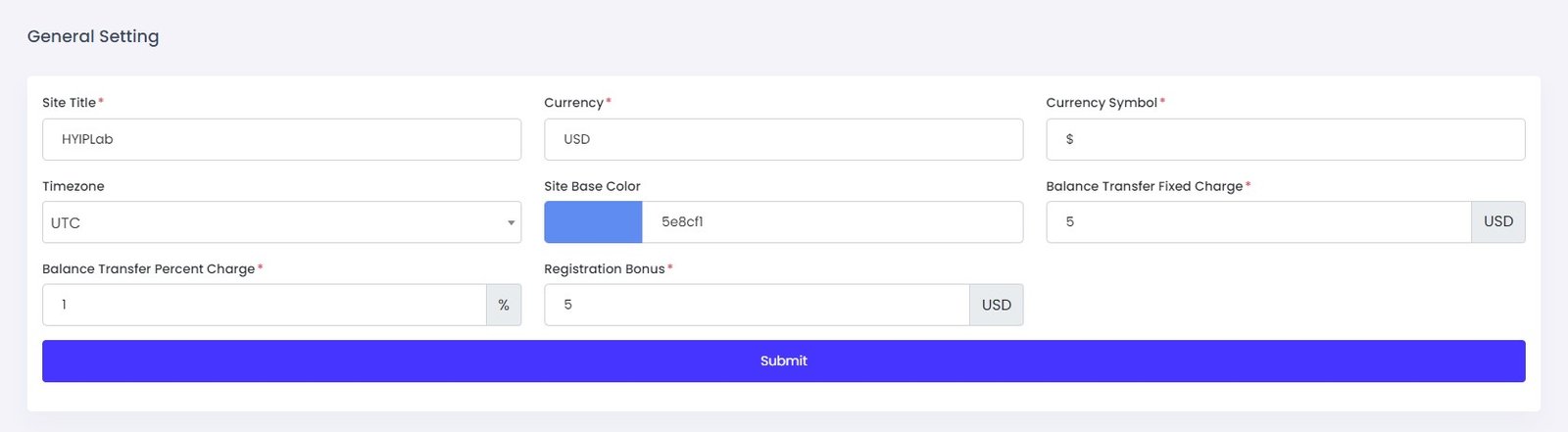The image size is (1568, 432).
Task: Focus the Balance Transfer Fixed Charge input
Action: click(x=1258, y=222)
